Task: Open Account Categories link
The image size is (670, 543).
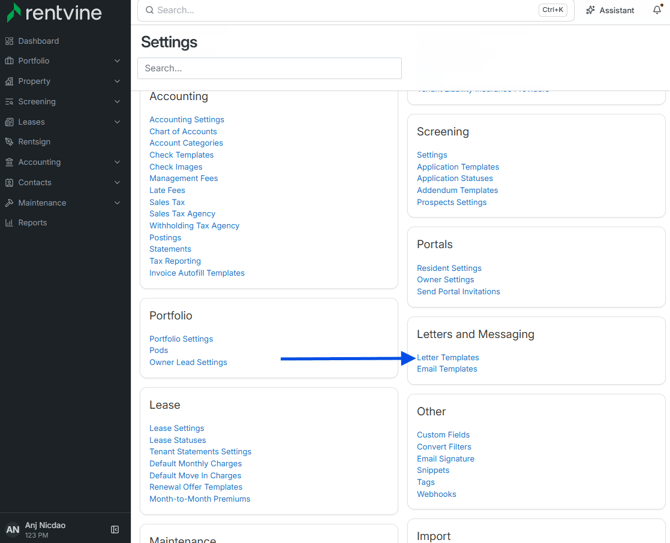Action: coord(186,143)
